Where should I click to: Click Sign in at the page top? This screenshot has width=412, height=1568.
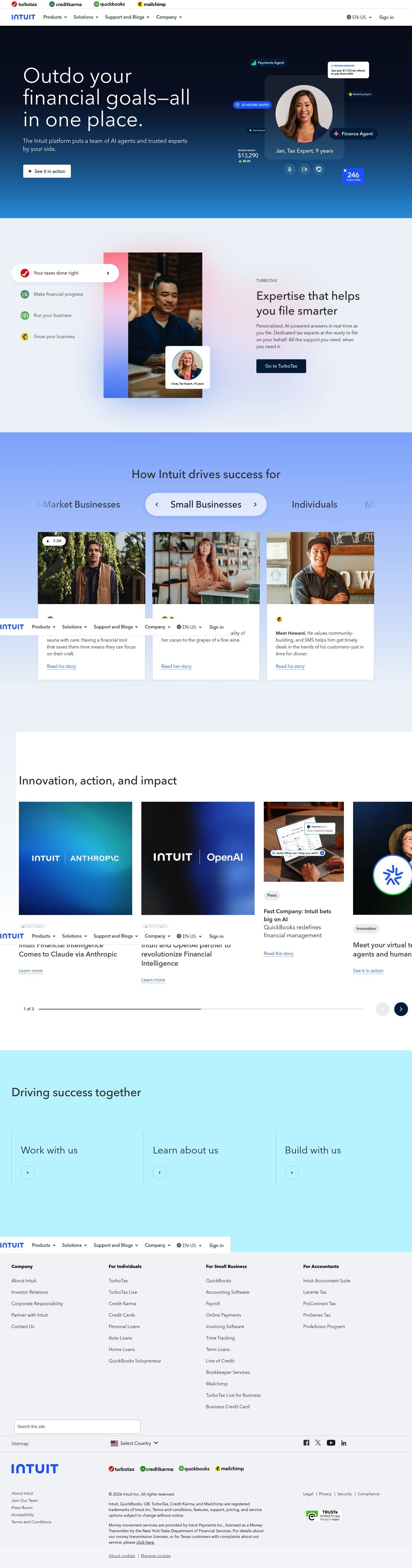coord(387,17)
